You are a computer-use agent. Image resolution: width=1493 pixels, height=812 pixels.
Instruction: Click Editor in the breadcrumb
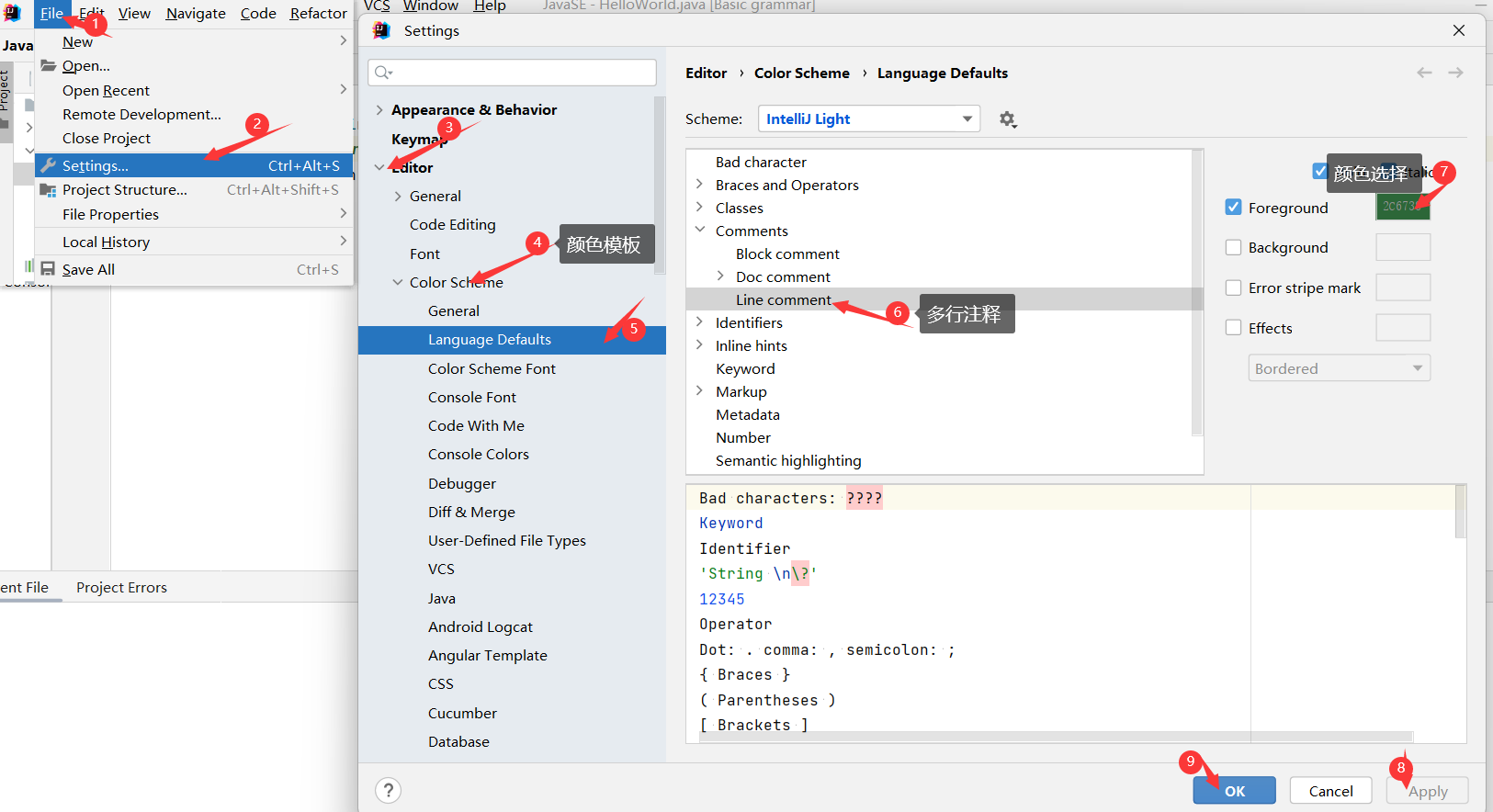pos(706,73)
